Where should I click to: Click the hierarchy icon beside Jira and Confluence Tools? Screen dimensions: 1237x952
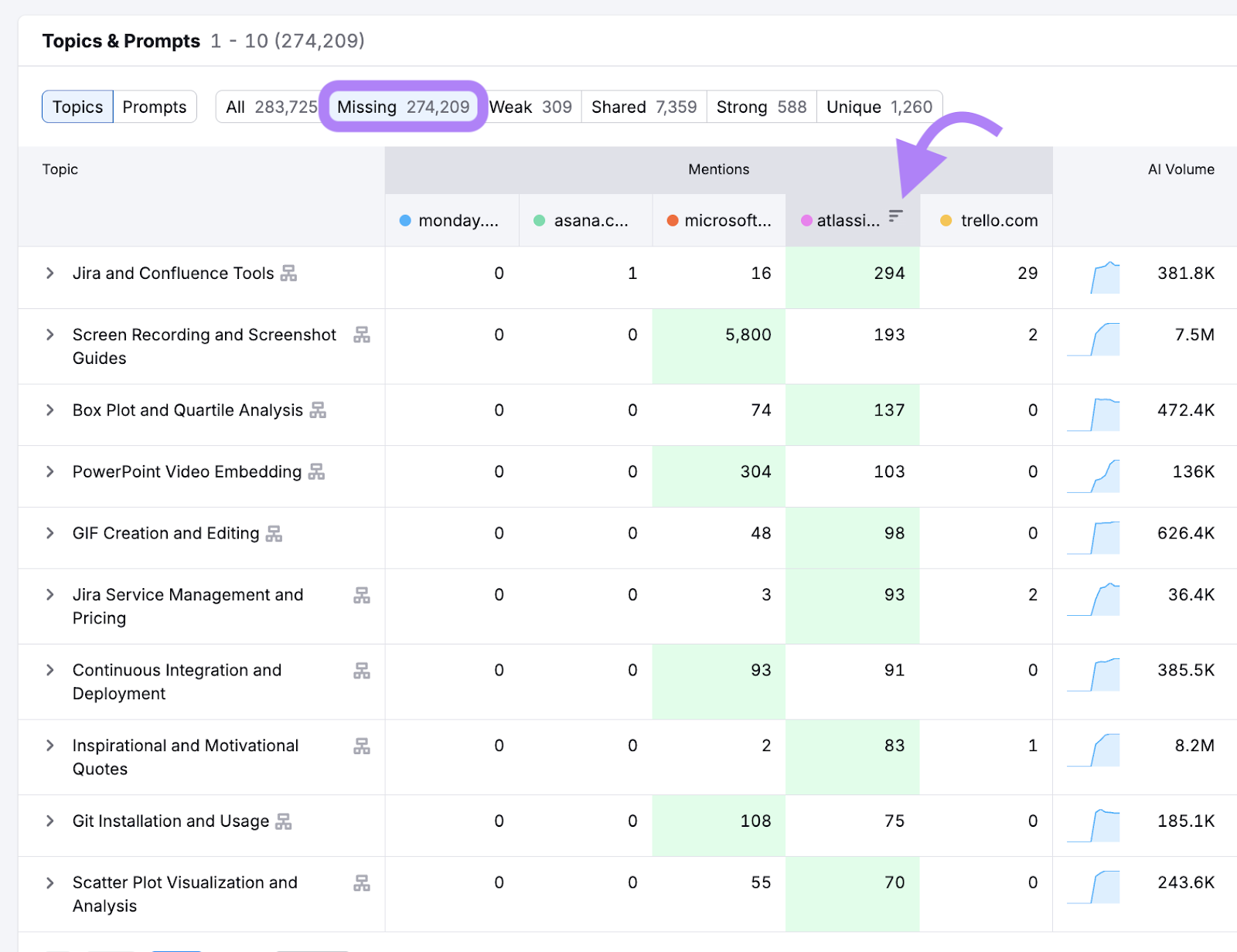tap(287, 273)
